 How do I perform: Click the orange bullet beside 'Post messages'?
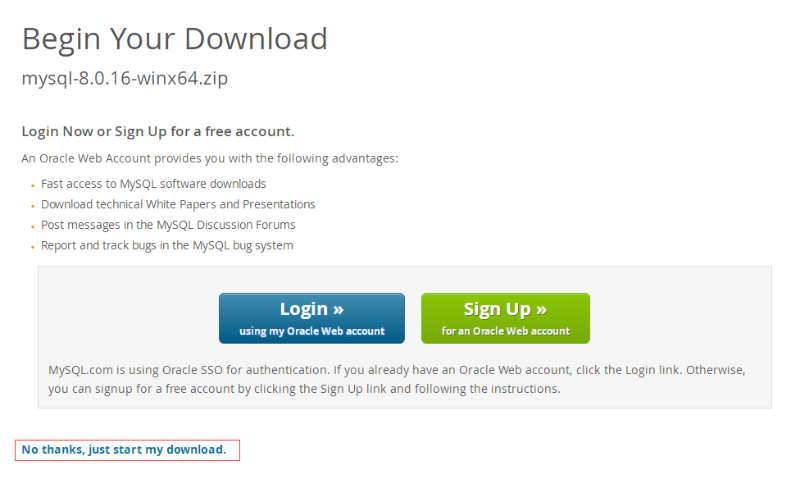[33, 226]
